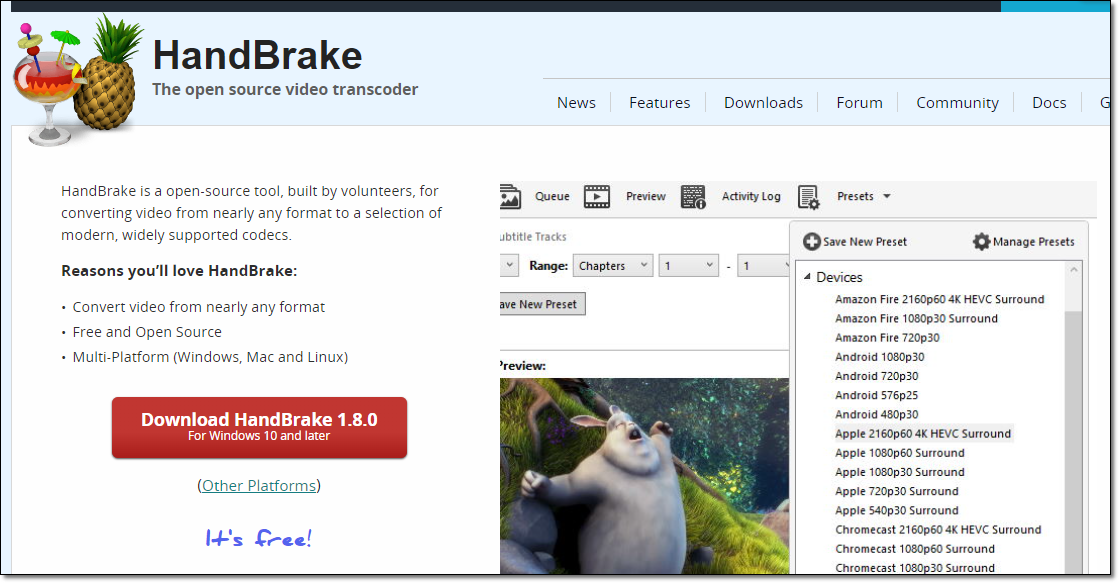Click the Save New Preset button below Range
1119x583 pixels.
pyautogui.click(x=542, y=304)
